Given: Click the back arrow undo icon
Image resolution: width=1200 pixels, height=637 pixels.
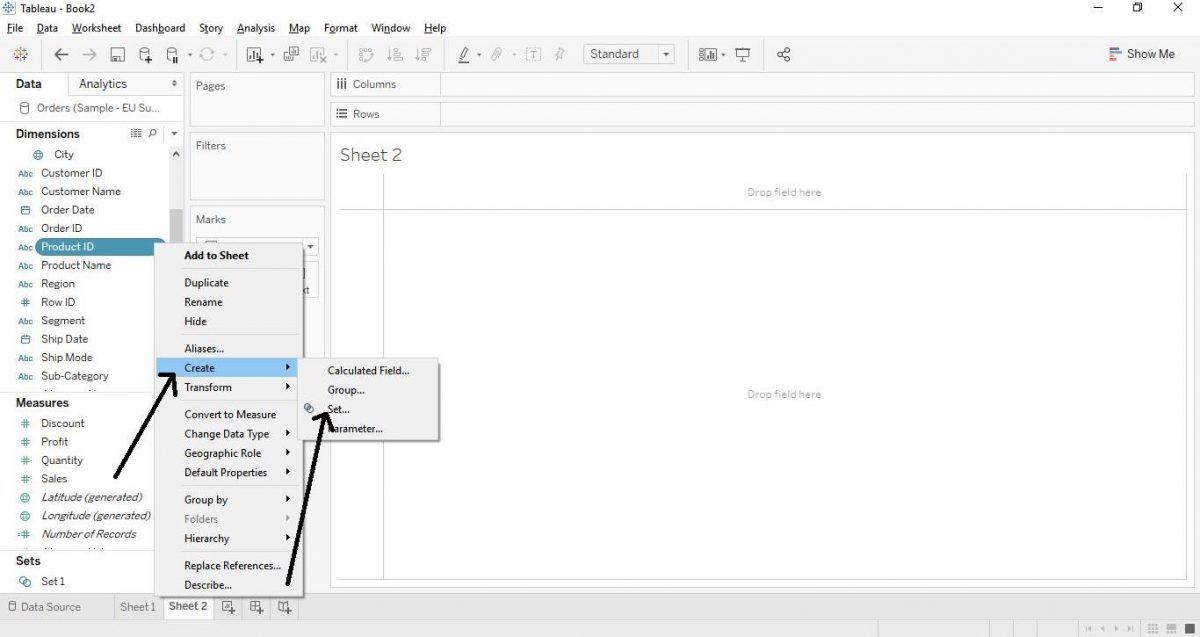Looking at the screenshot, I should [62, 55].
